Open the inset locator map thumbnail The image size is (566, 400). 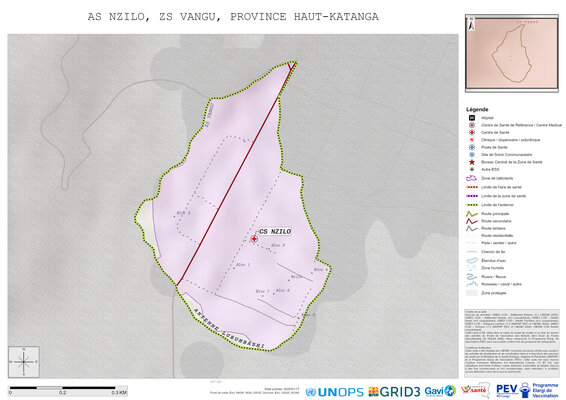point(512,53)
